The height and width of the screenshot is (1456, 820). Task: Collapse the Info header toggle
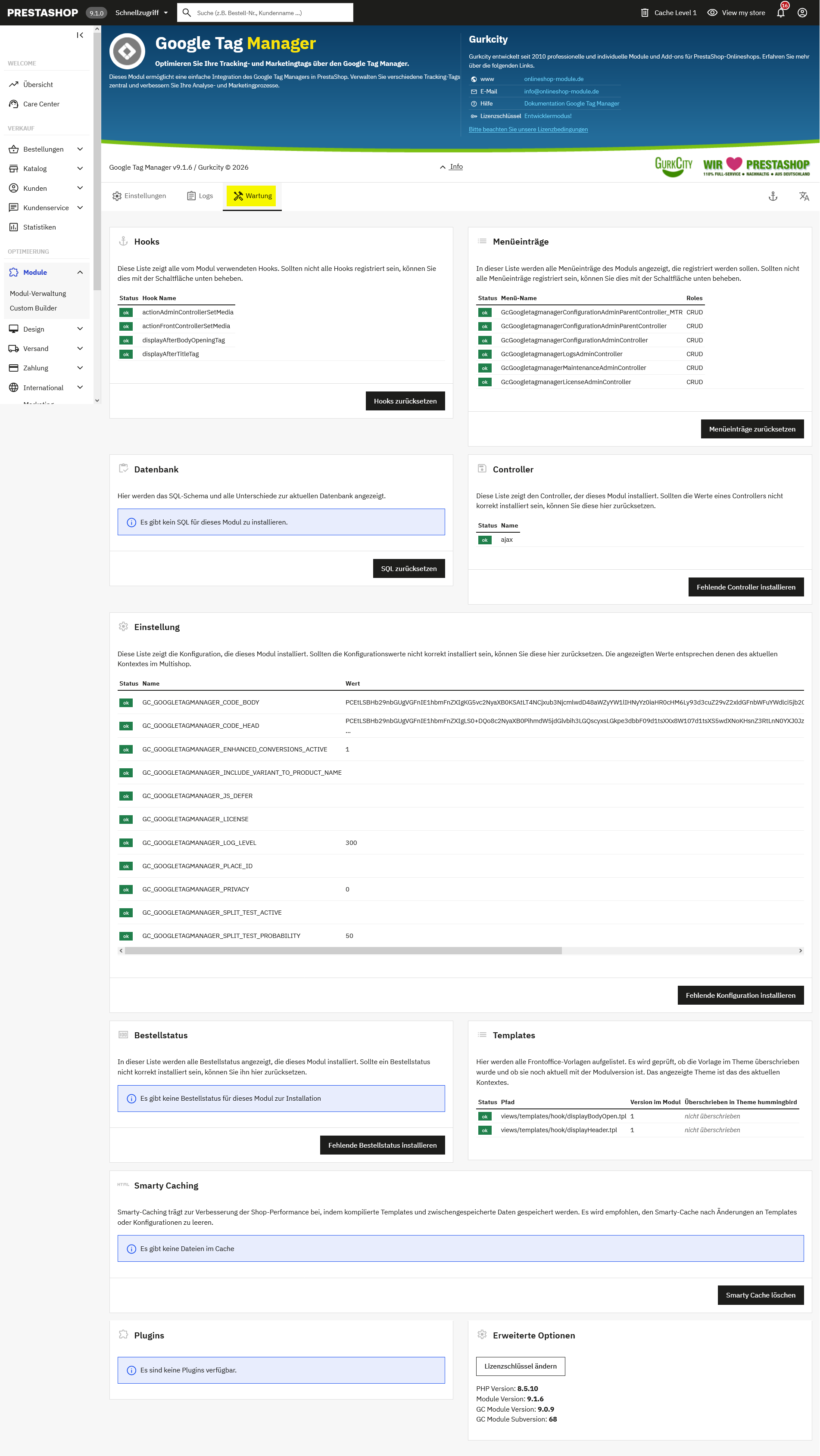[451, 167]
